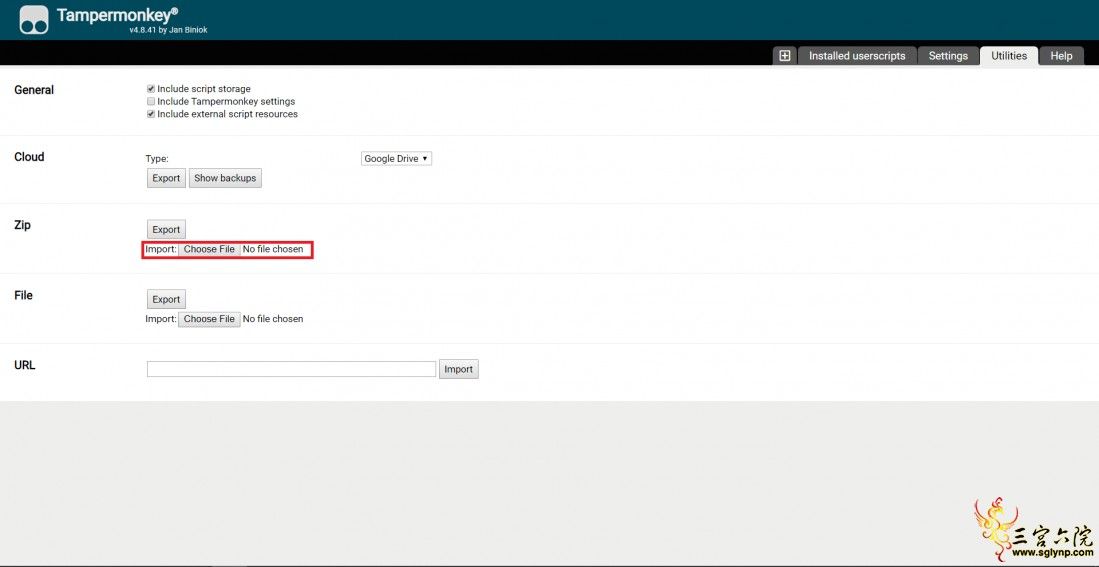The image size is (1099, 567).
Task: Open the Google Drive type dropdown
Action: click(x=396, y=158)
